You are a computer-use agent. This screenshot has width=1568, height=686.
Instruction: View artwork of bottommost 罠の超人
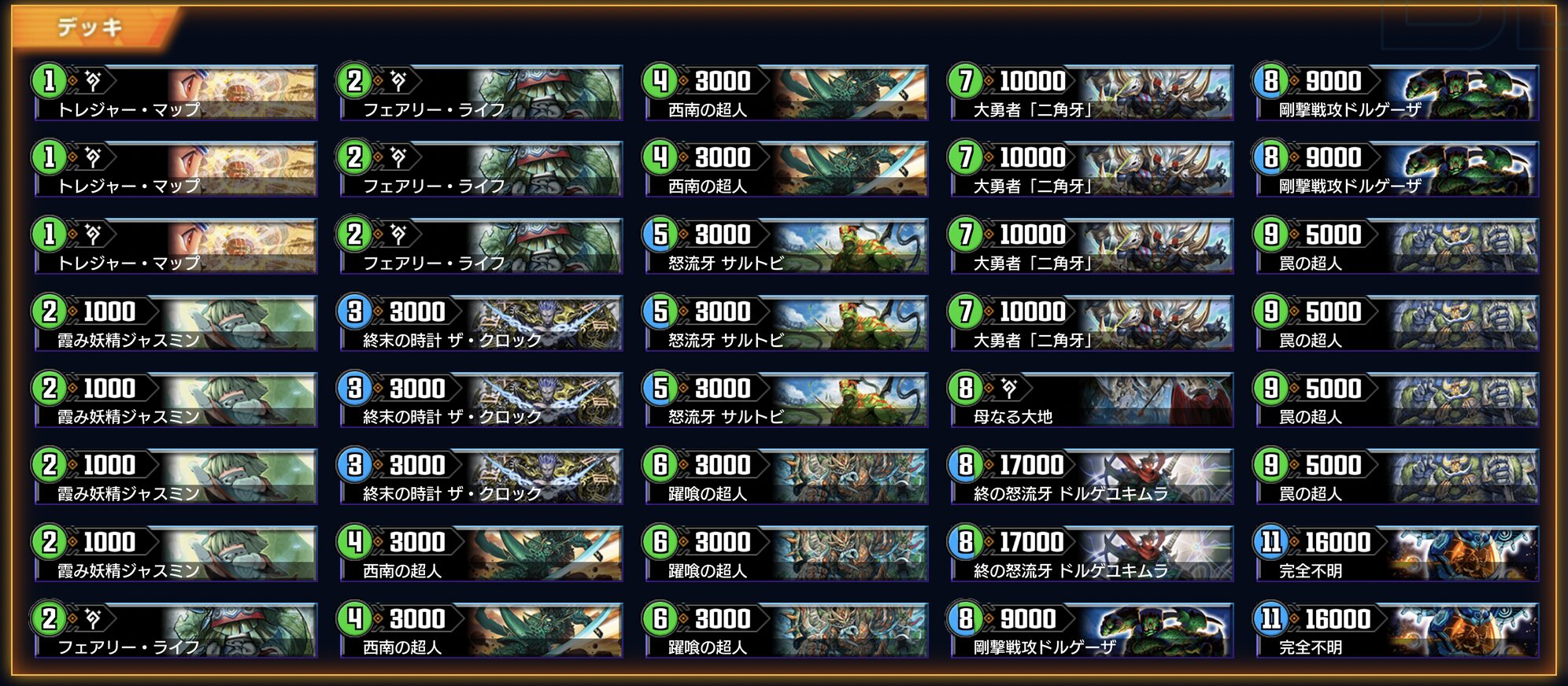pos(1462,476)
